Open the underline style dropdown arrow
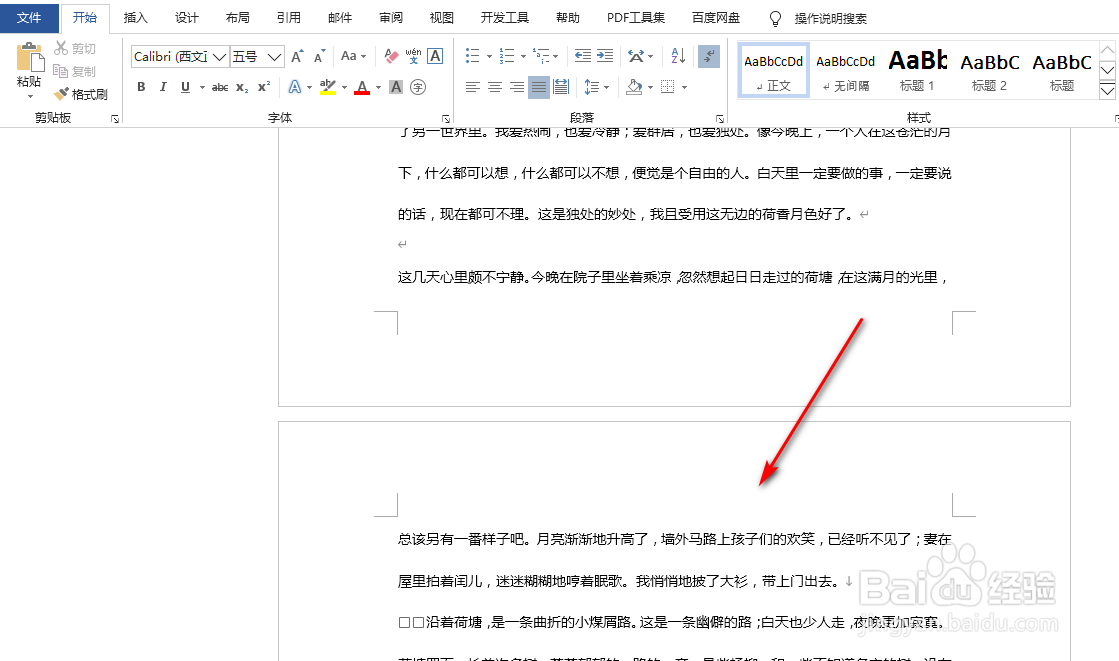Viewport: 1119px width, 661px height. pyautogui.click(x=203, y=87)
